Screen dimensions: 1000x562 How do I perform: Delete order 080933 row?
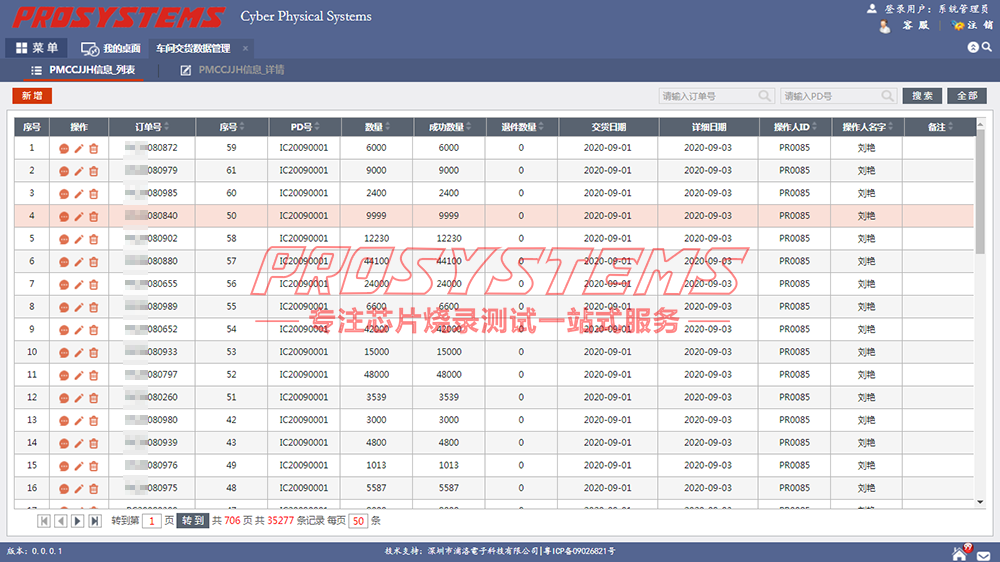click(94, 353)
